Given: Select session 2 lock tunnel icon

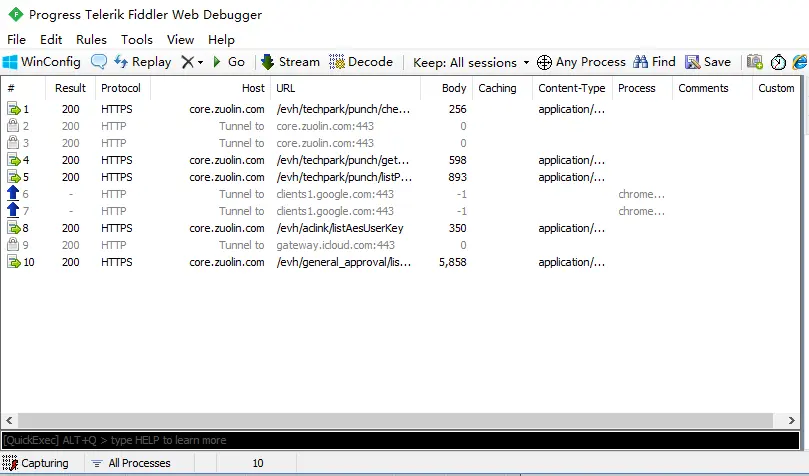Looking at the screenshot, I should [13, 125].
